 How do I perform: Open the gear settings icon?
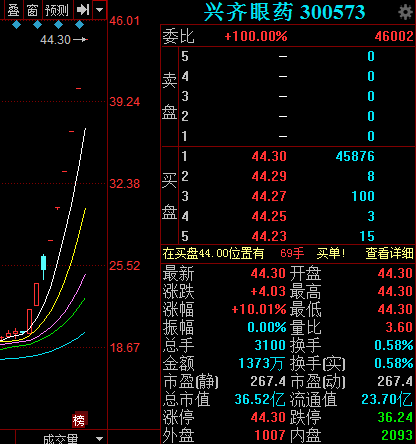[x=405, y=12]
